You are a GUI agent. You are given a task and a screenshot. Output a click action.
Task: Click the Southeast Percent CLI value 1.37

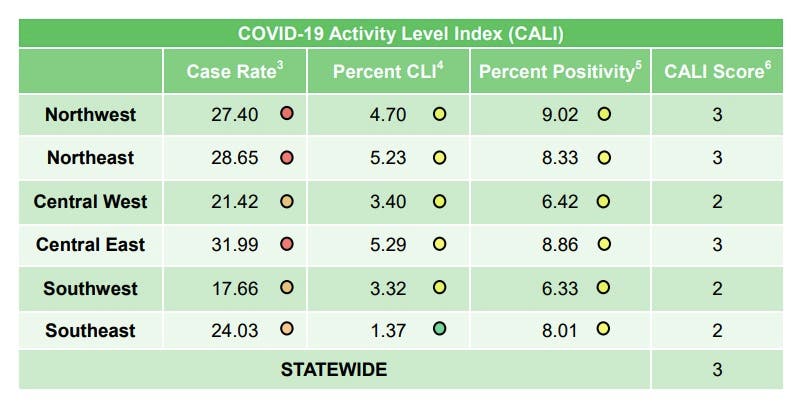tap(388, 329)
